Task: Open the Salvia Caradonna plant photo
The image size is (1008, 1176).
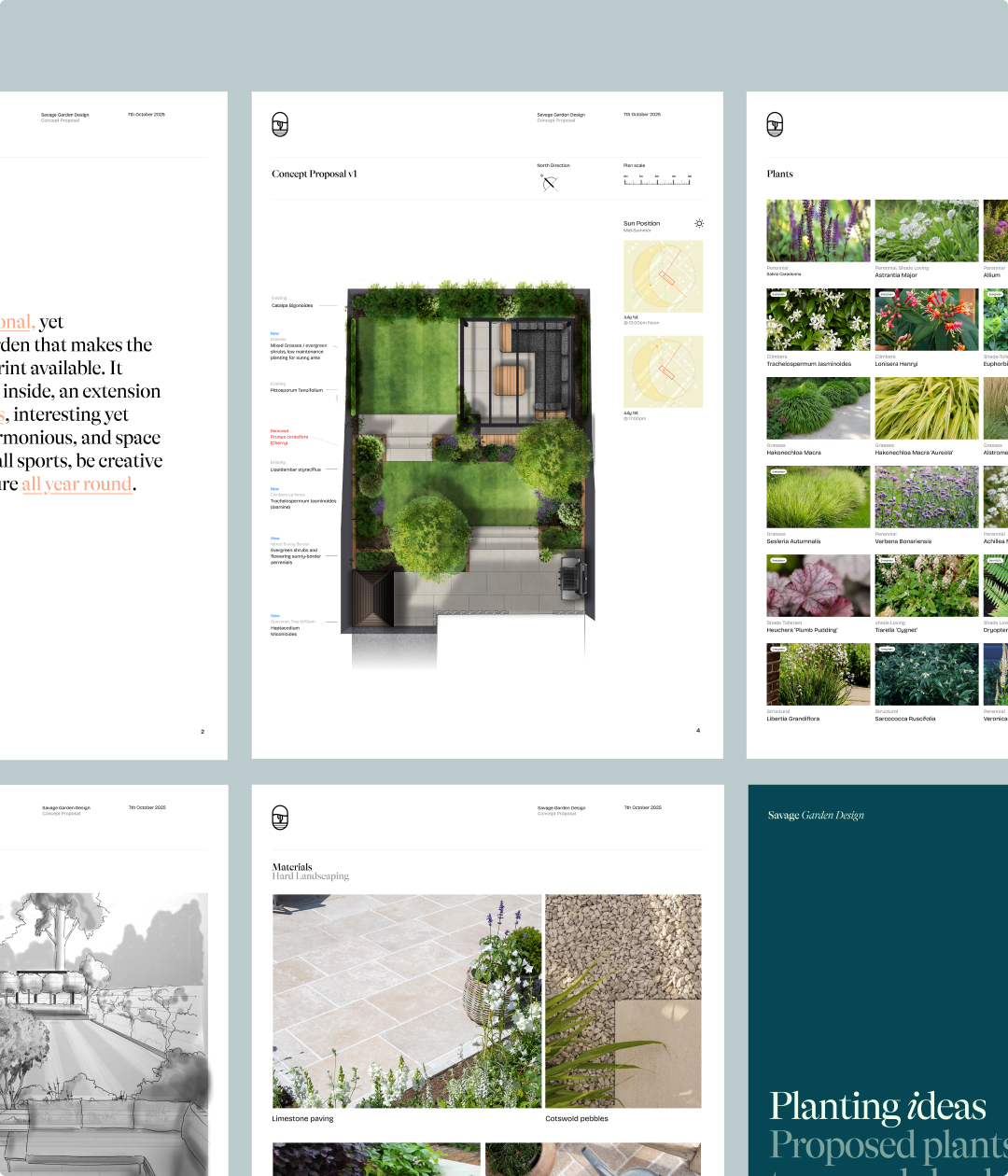Action: click(819, 231)
